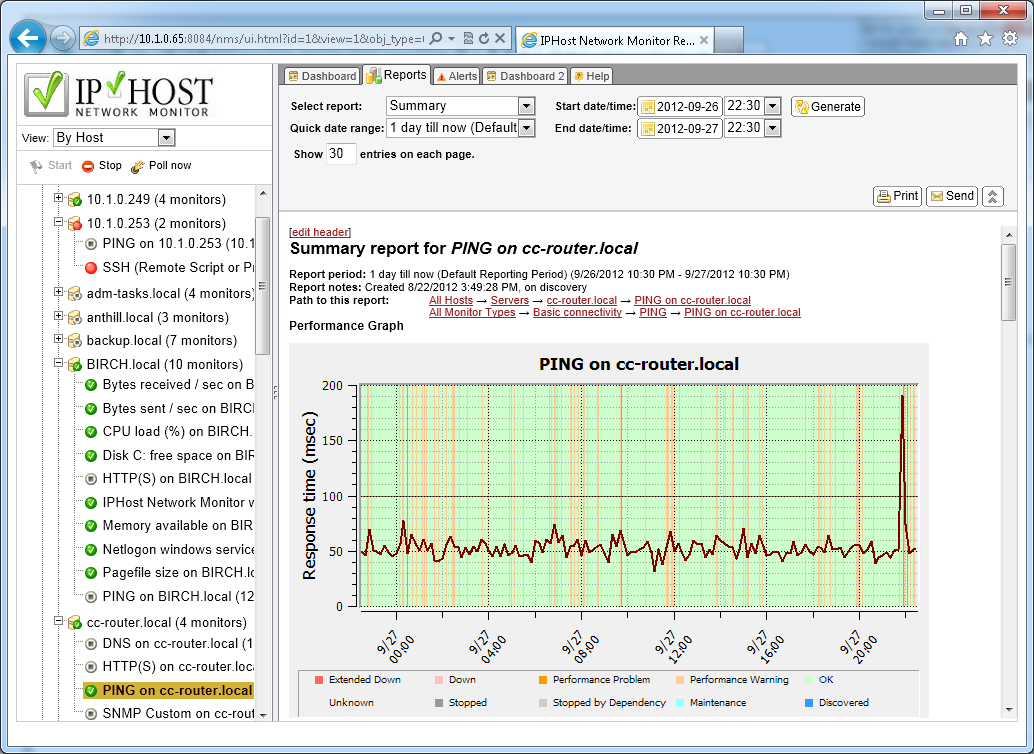Click the Generate report button

827,107
